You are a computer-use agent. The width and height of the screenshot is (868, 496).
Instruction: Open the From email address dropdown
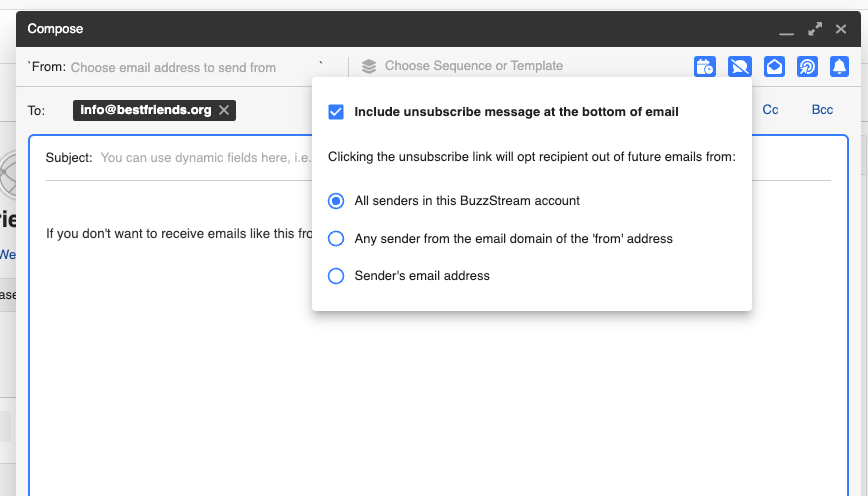click(x=190, y=68)
